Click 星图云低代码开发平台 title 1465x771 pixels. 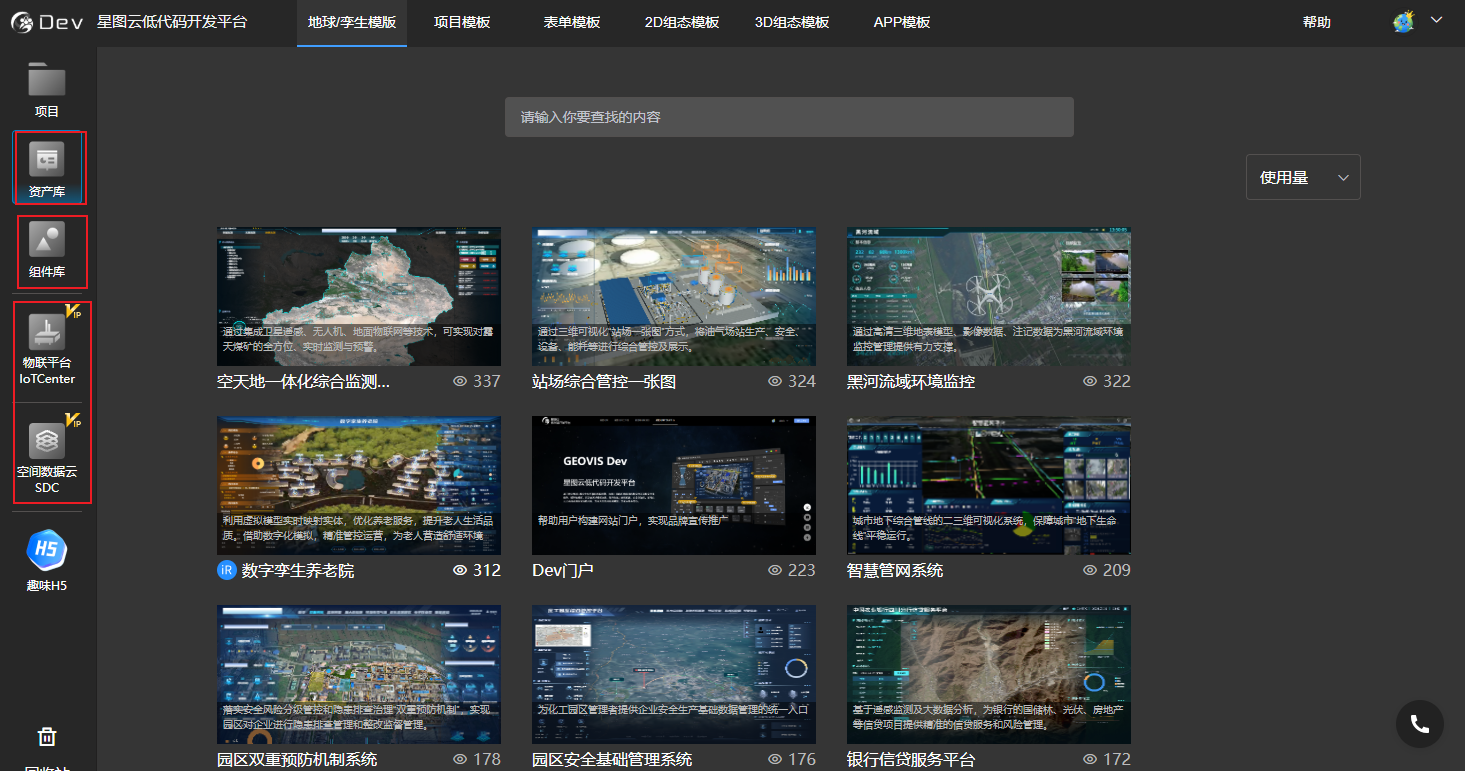coord(172,21)
